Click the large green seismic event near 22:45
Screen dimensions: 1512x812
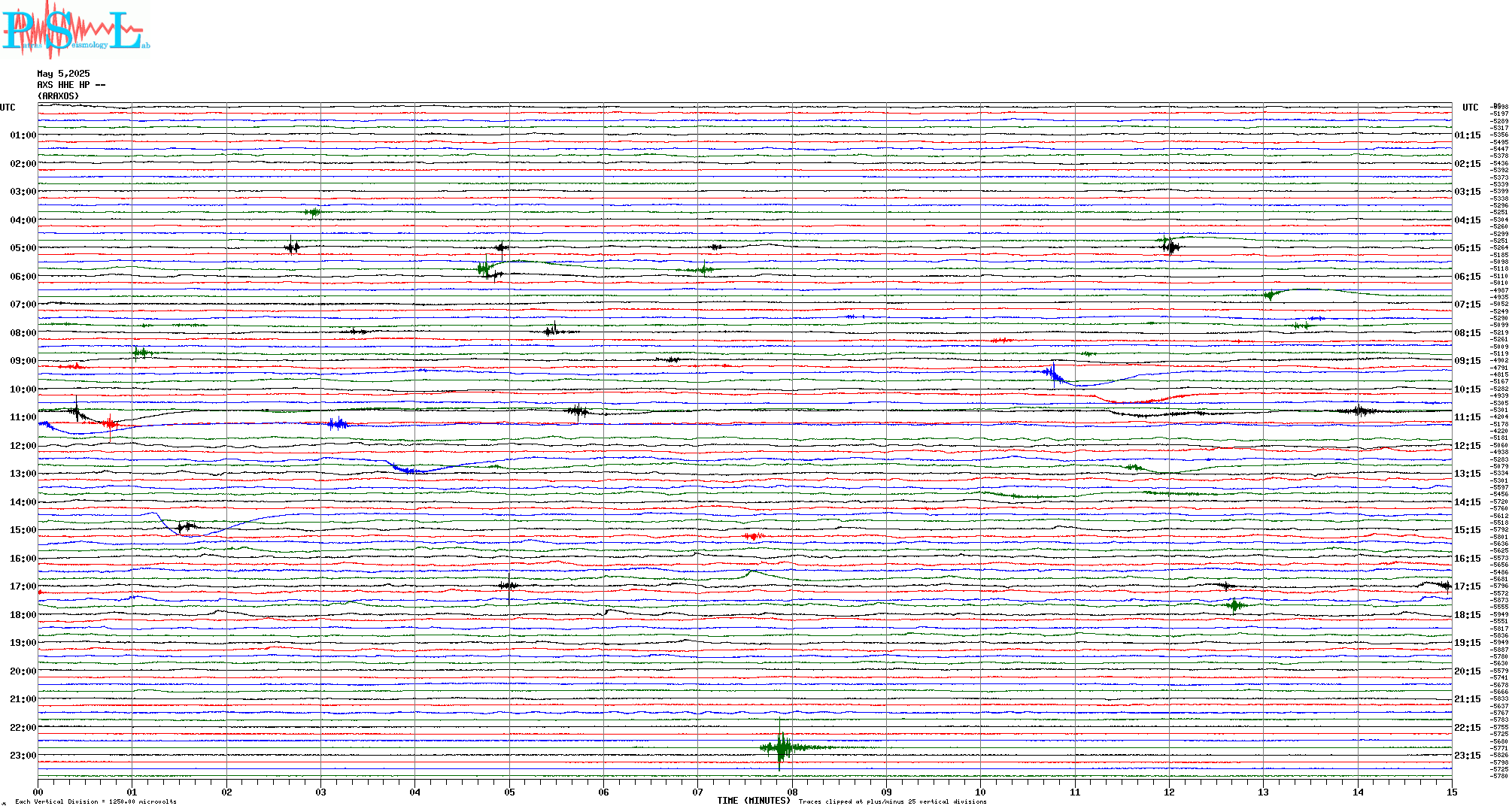[x=782, y=747]
